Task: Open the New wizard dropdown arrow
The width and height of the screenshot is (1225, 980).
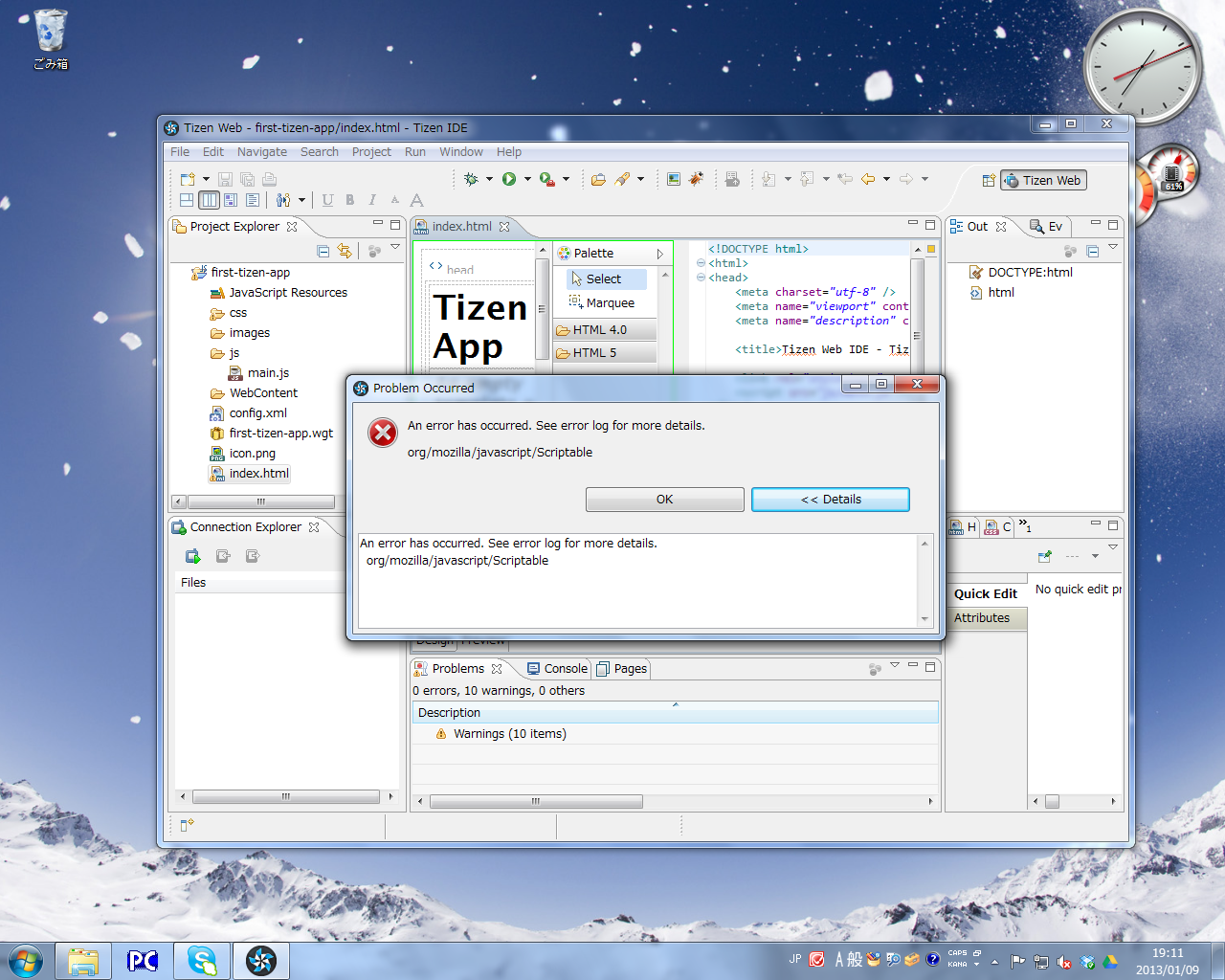Action: [x=206, y=179]
